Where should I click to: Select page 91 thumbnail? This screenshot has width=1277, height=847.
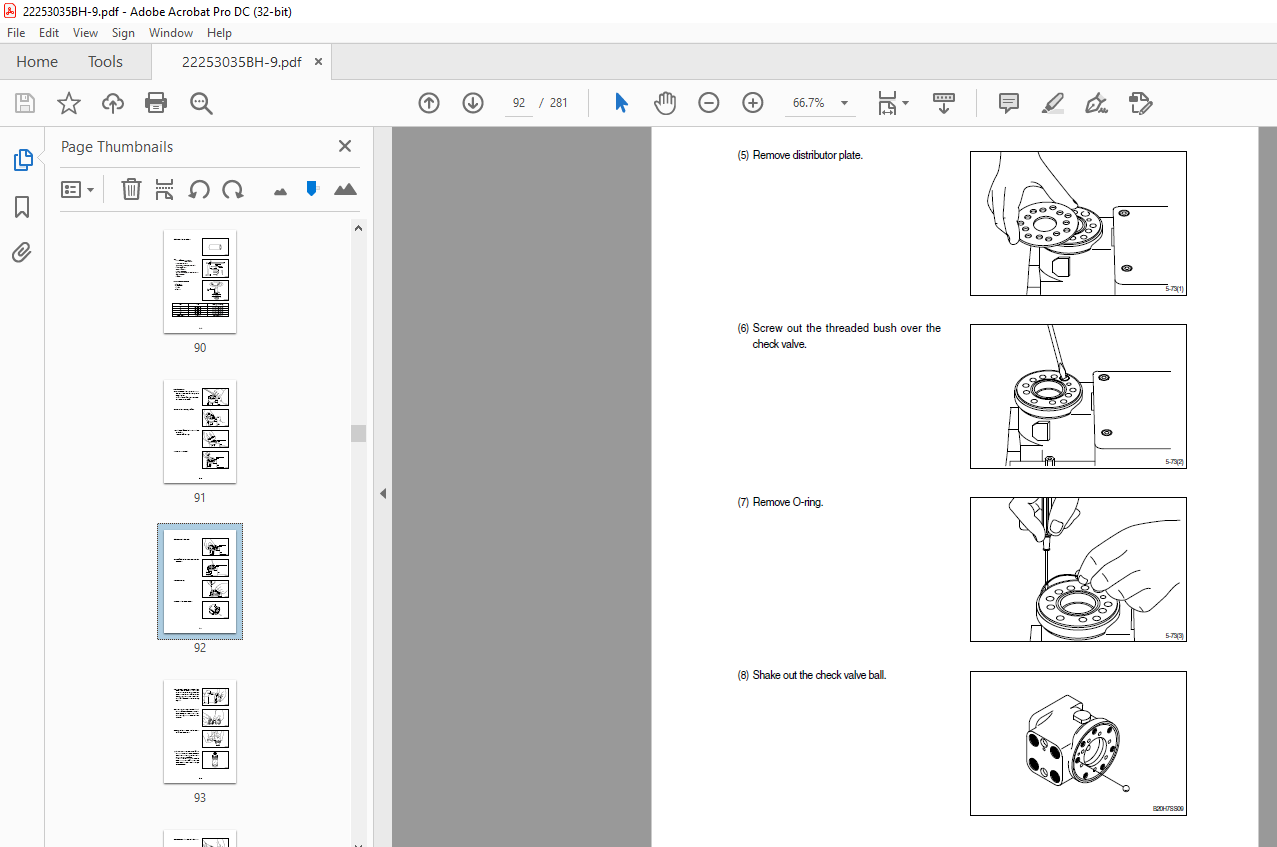pos(200,431)
